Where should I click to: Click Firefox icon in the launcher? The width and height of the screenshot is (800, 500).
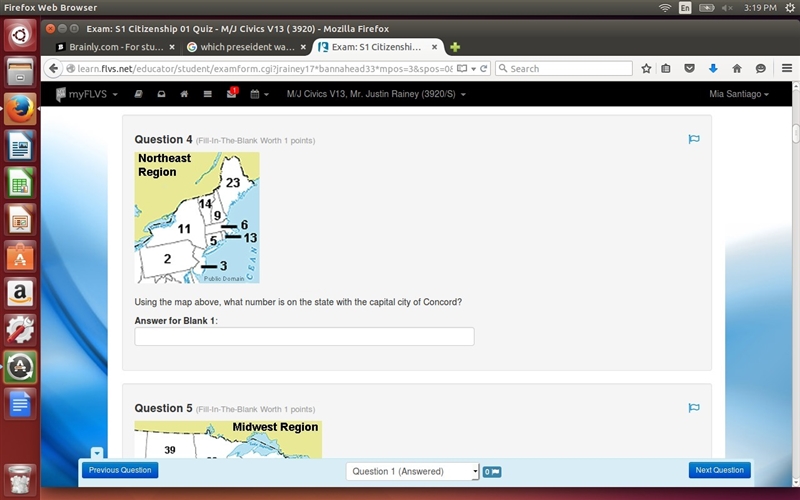20,109
